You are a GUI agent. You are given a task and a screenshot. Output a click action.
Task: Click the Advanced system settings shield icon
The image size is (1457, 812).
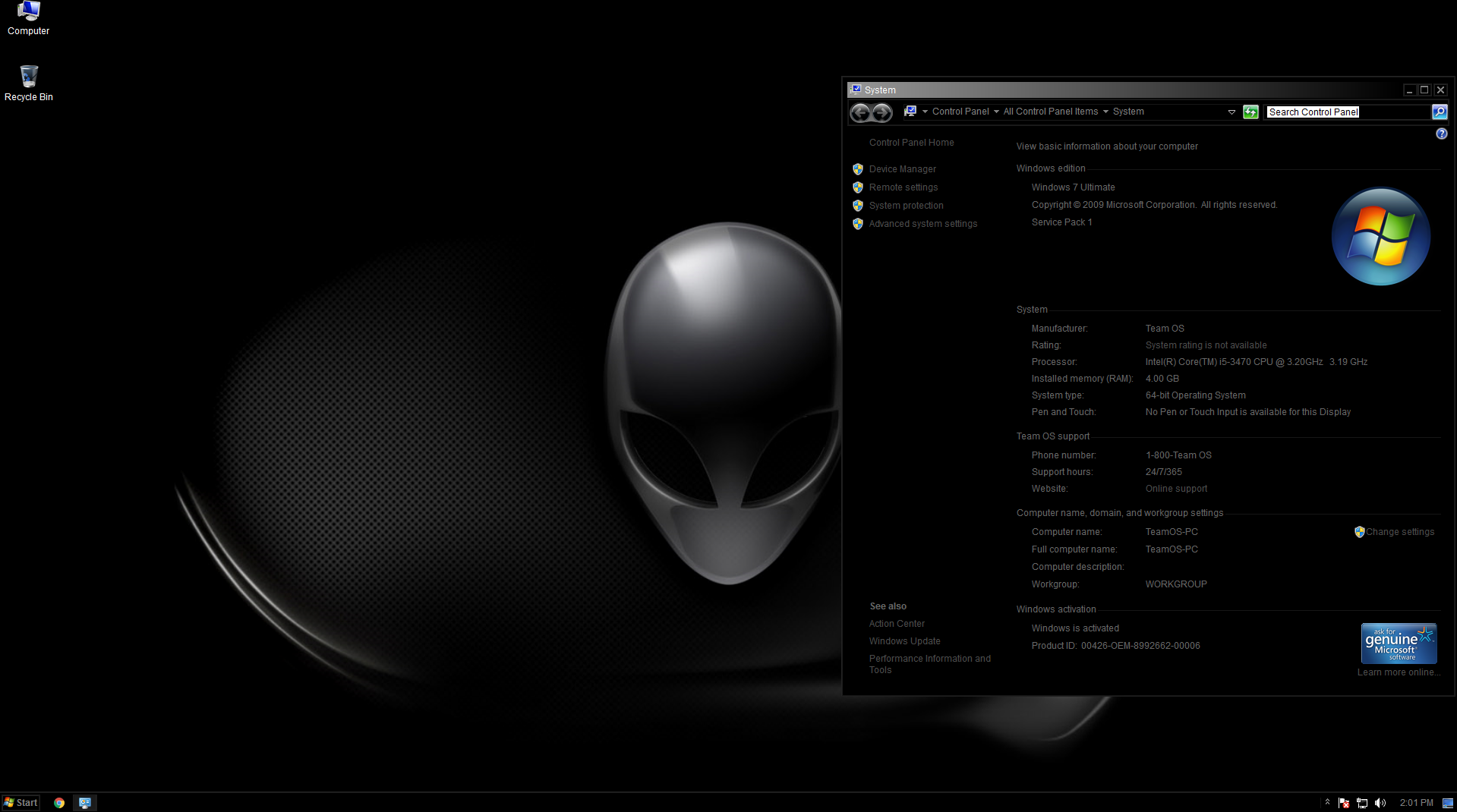click(857, 224)
